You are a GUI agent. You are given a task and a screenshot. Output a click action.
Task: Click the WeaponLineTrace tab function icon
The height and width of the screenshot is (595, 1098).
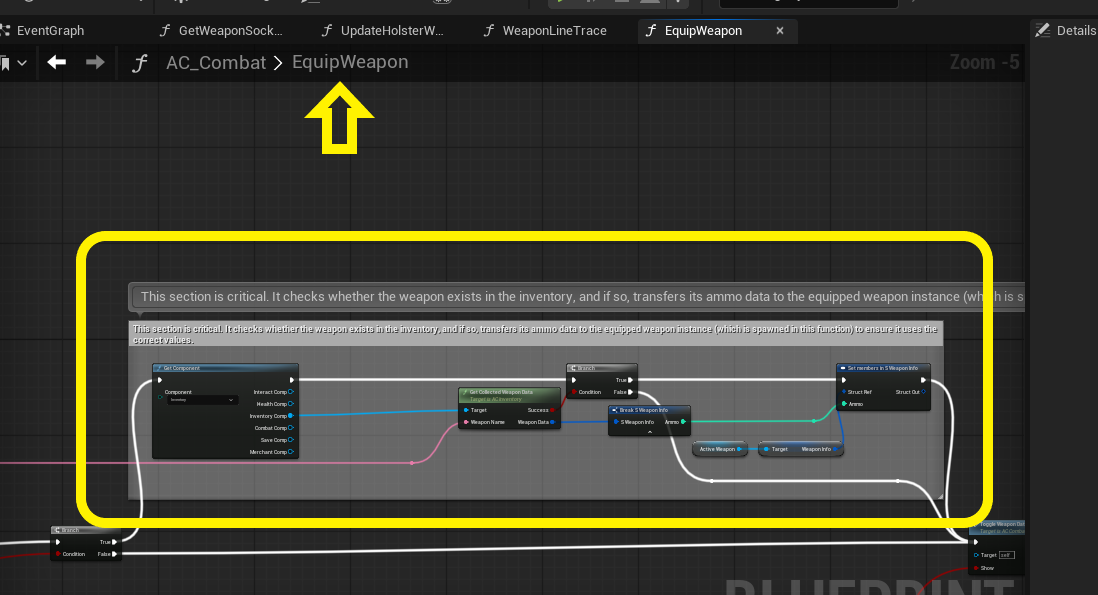(489, 31)
